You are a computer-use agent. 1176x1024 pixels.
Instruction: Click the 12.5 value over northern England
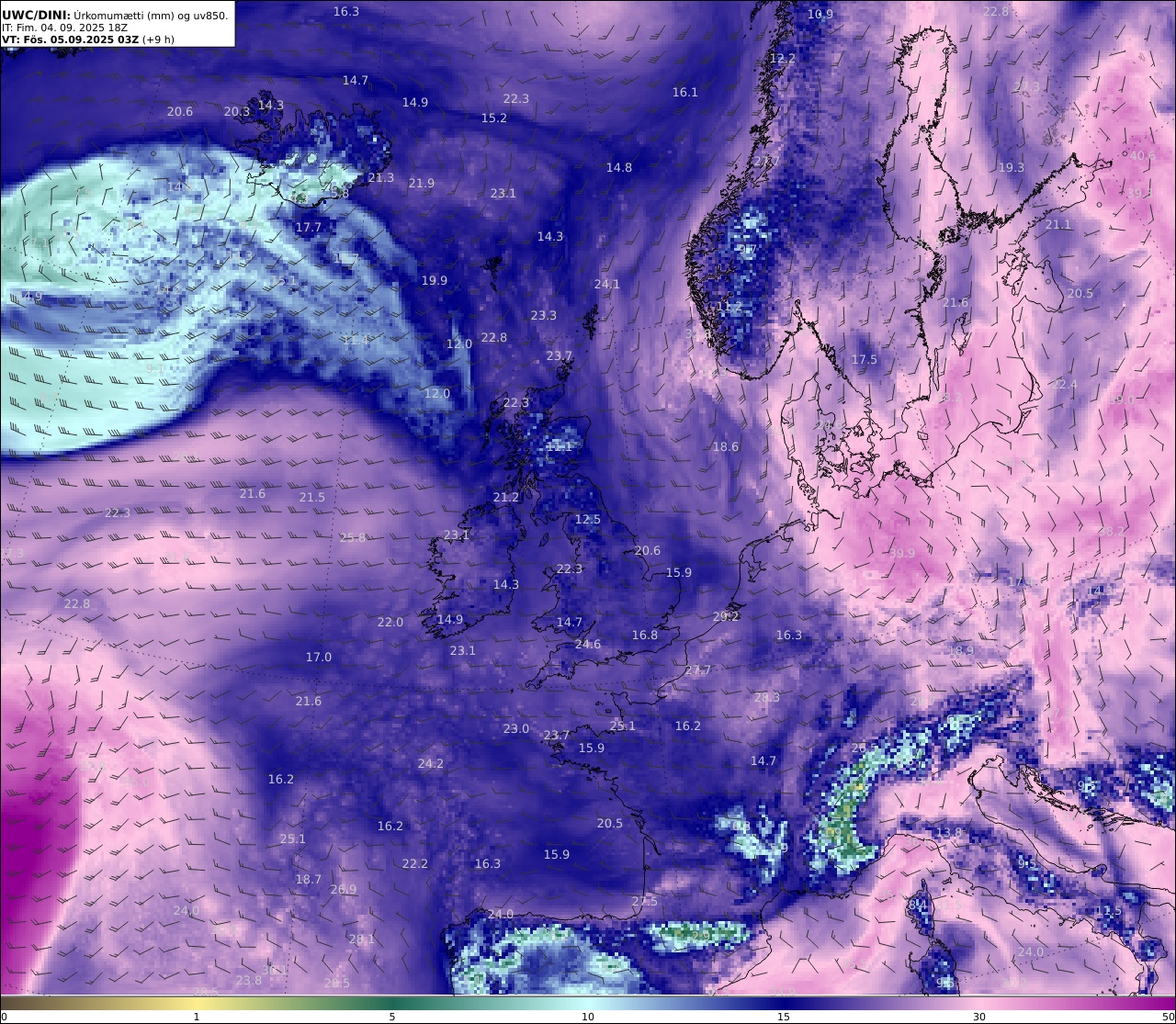[588, 519]
